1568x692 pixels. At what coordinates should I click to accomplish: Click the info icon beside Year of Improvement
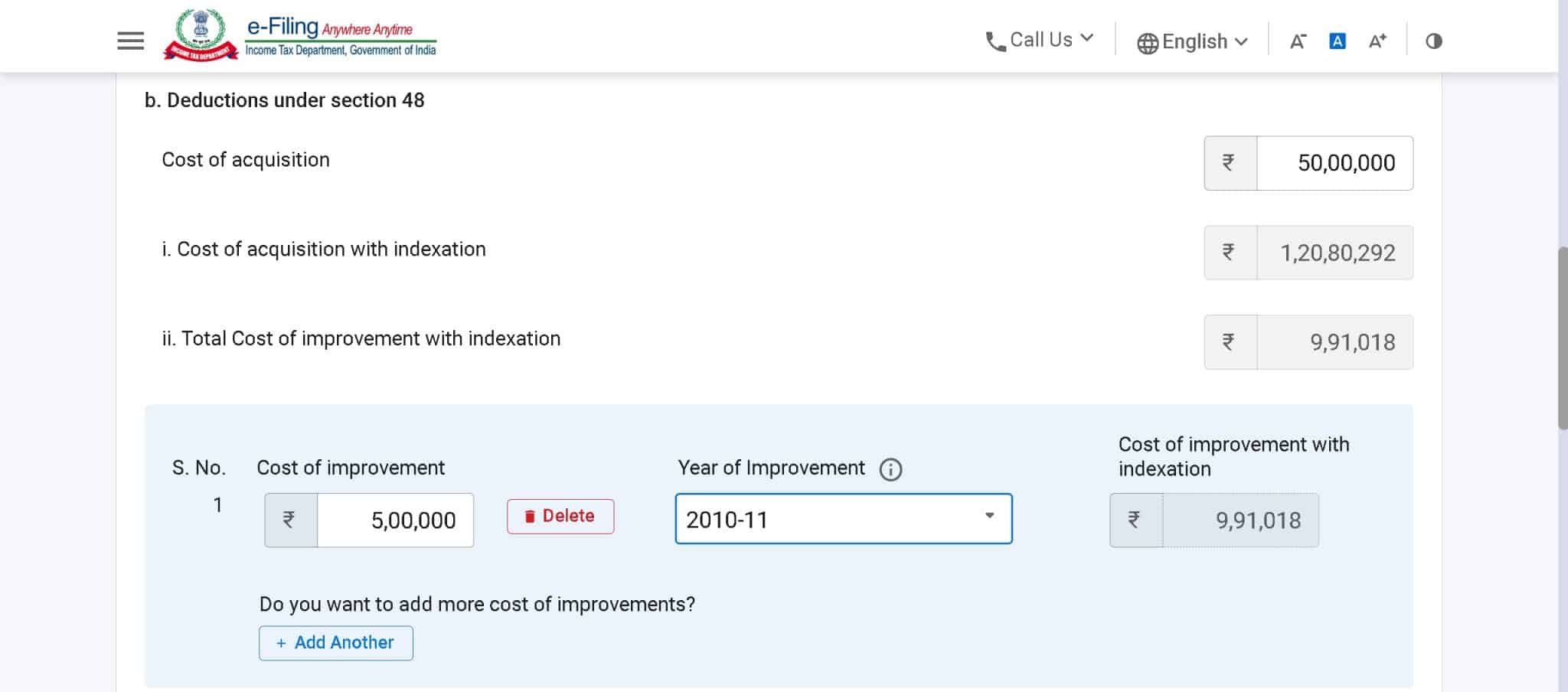[x=890, y=468]
